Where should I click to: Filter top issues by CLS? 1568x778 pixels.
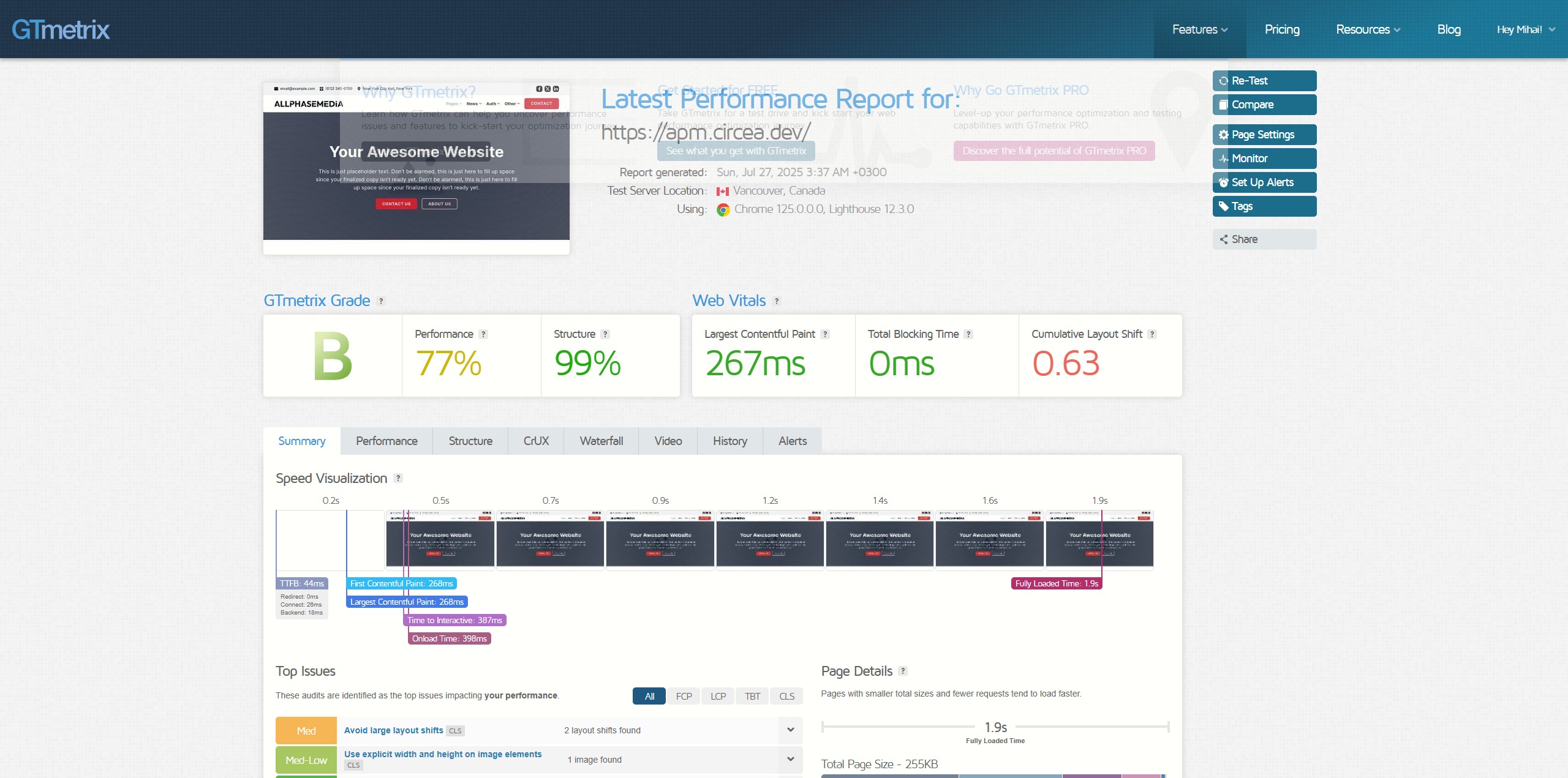click(x=786, y=697)
